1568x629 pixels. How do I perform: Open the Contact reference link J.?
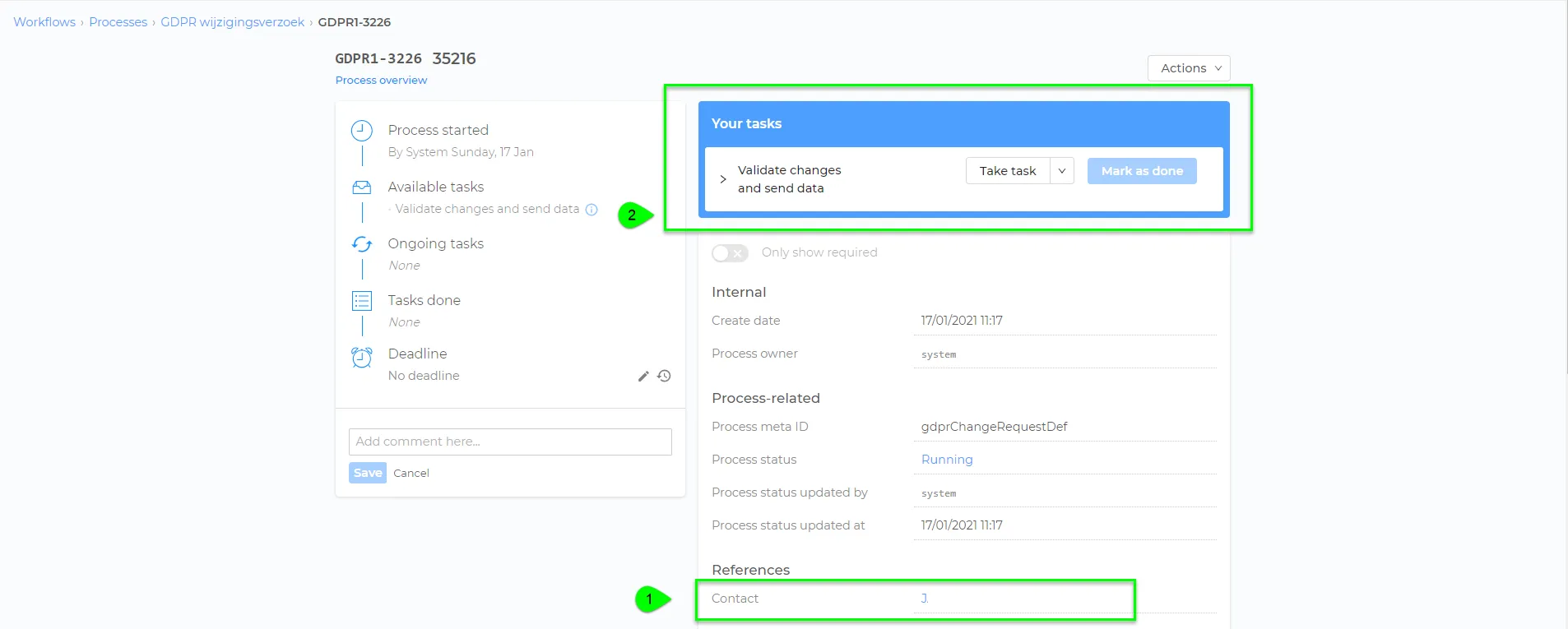pos(925,599)
